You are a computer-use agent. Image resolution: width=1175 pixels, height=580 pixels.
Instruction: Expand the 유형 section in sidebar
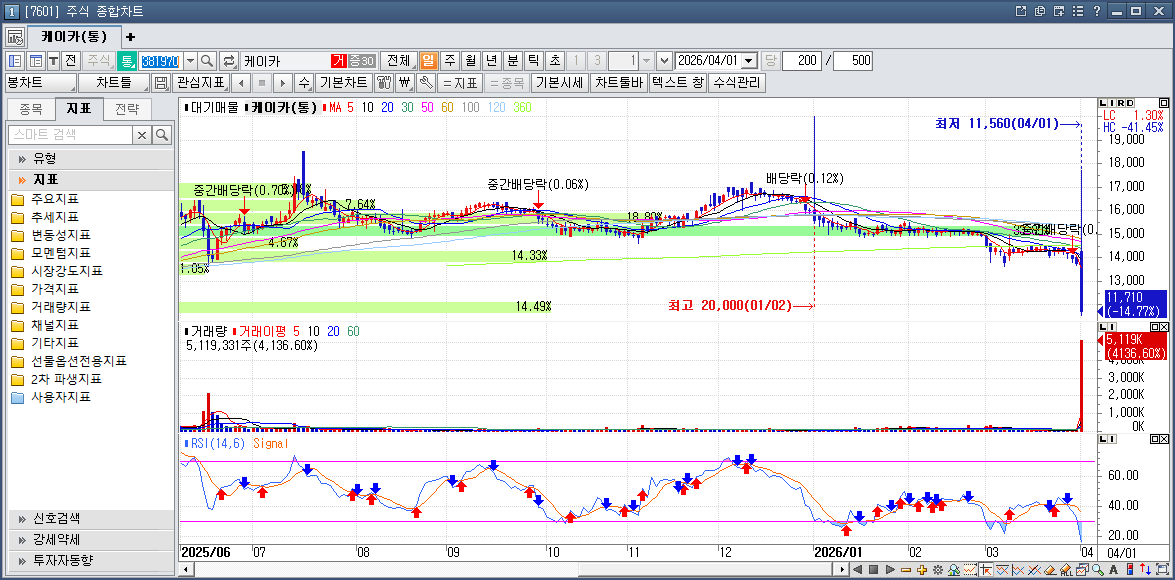45,158
